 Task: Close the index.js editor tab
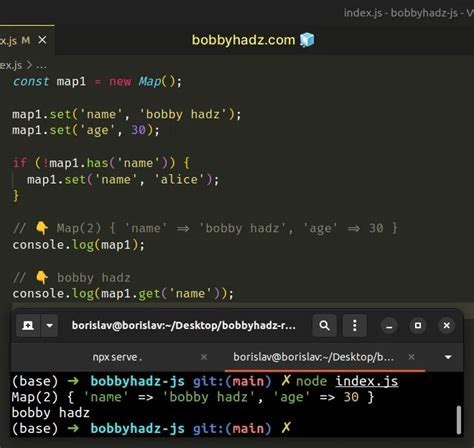coord(42,40)
